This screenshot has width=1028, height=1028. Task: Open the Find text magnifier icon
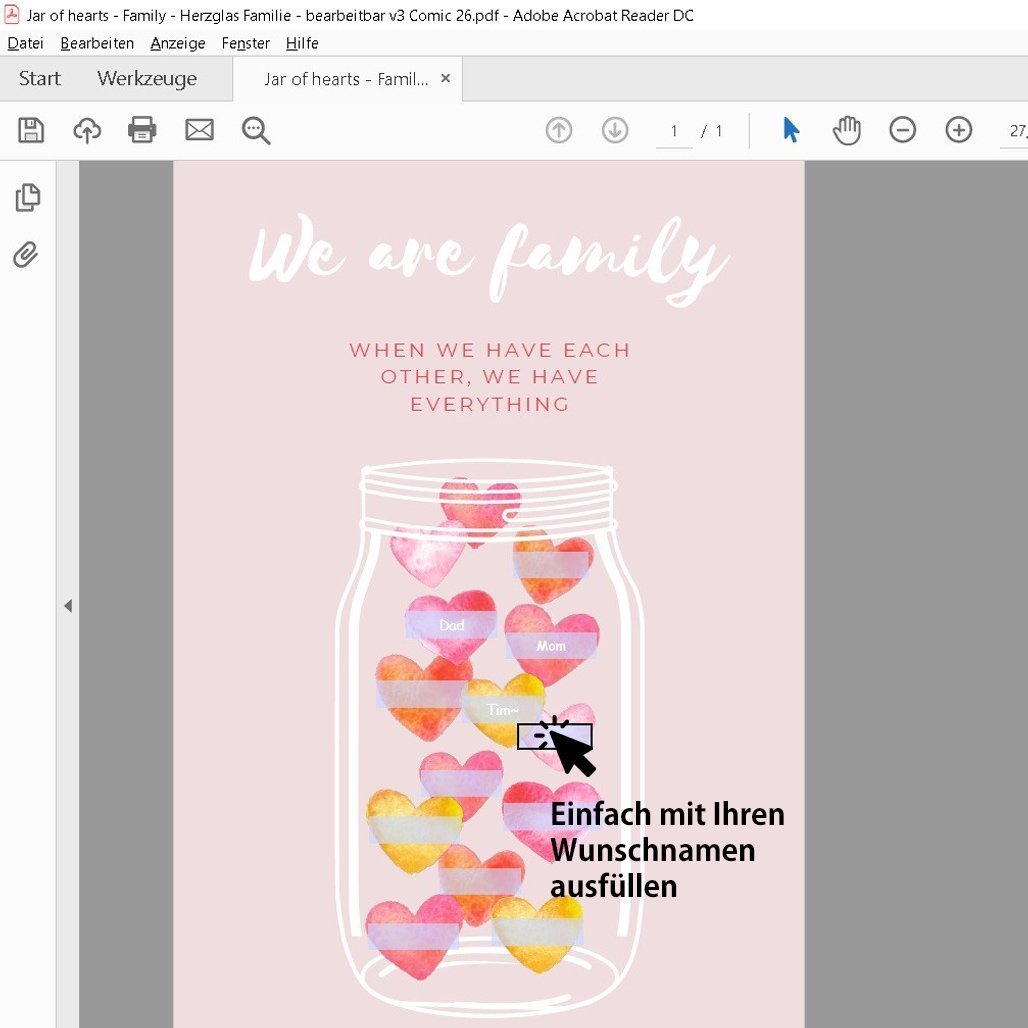(256, 130)
